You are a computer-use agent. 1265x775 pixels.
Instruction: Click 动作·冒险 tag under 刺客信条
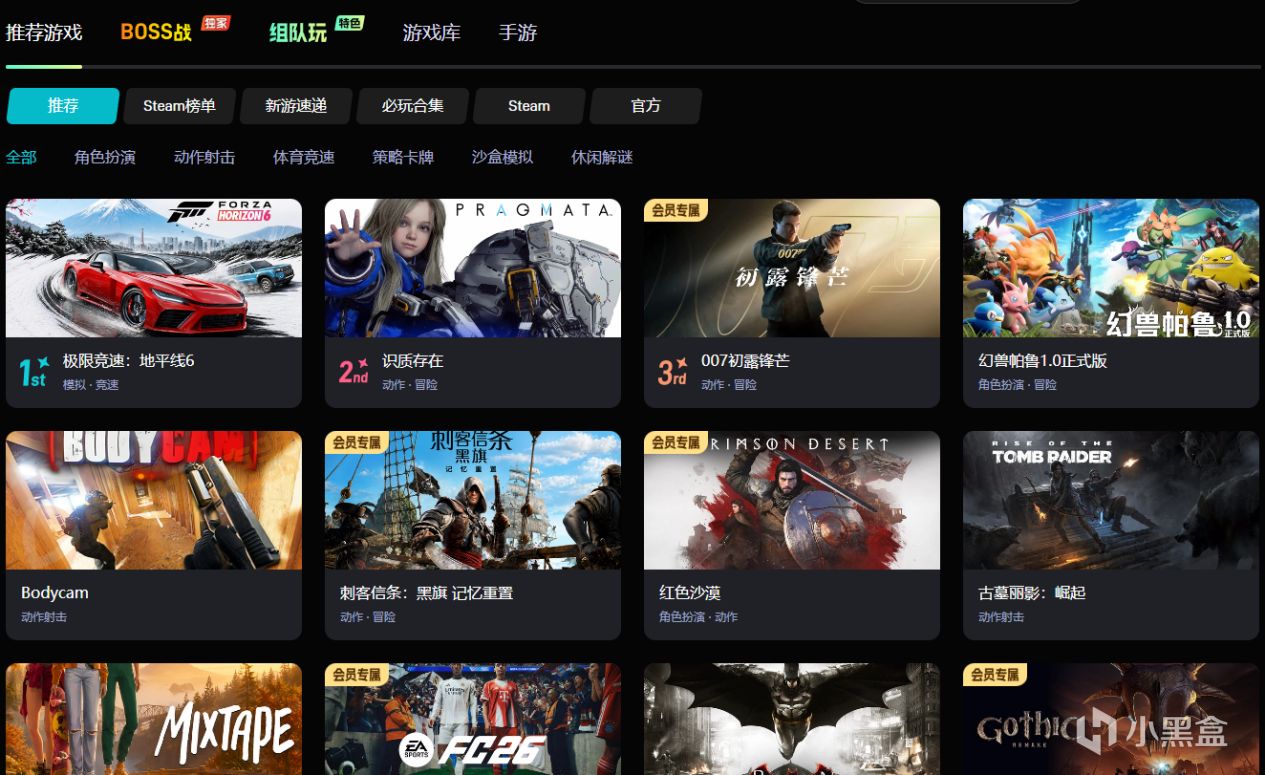[368, 617]
